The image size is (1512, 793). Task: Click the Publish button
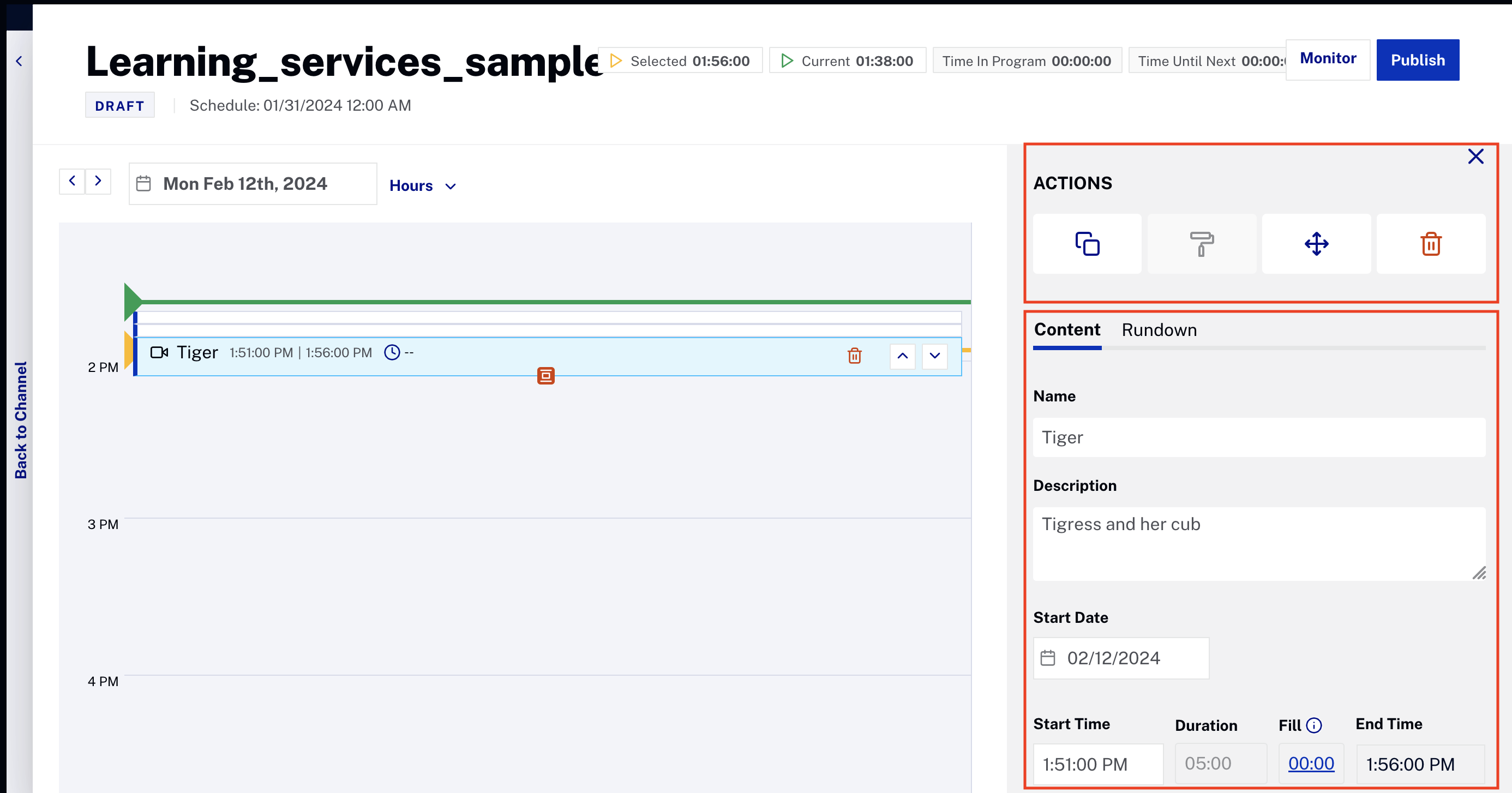1417,60
